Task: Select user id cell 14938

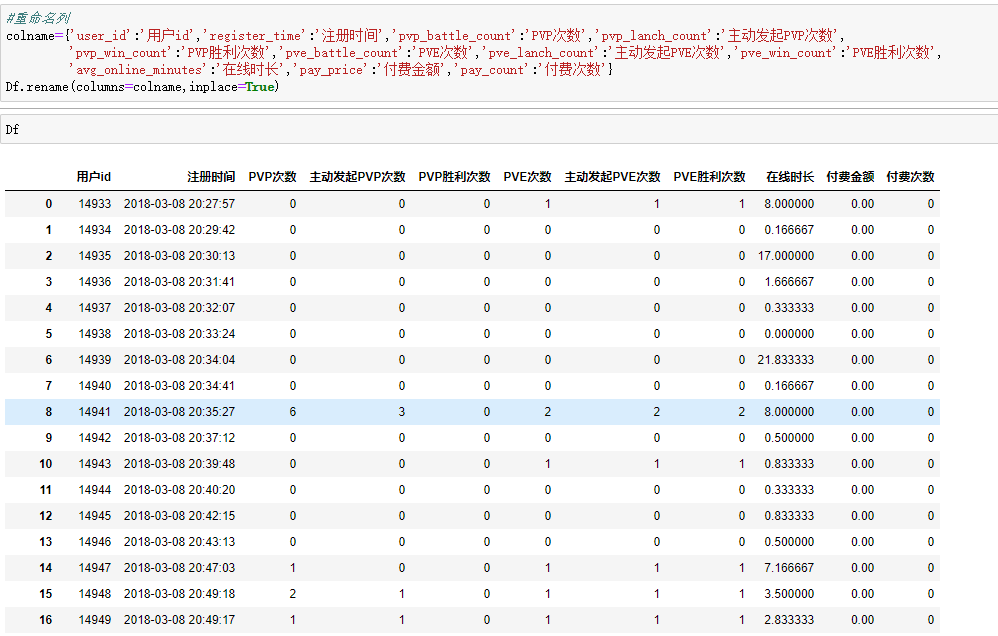Action: (95, 334)
